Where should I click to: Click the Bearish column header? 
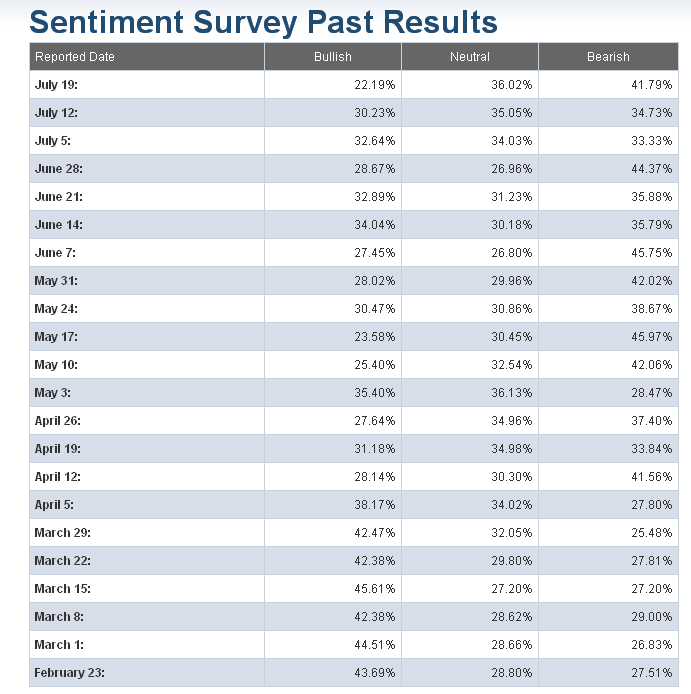click(x=608, y=57)
